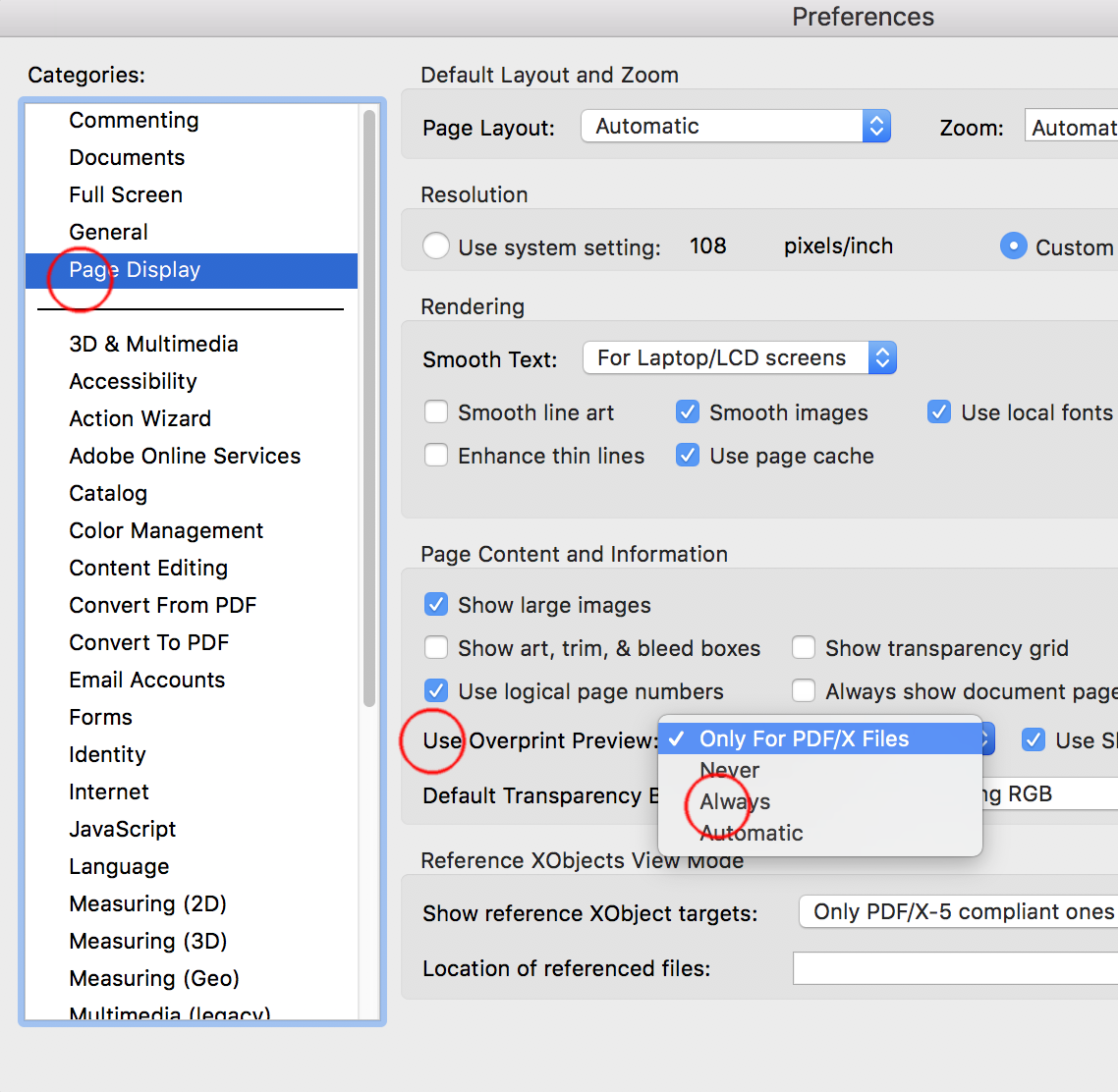
Task: Toggle the Use page cache checkbox
Action: pos(688,455)
